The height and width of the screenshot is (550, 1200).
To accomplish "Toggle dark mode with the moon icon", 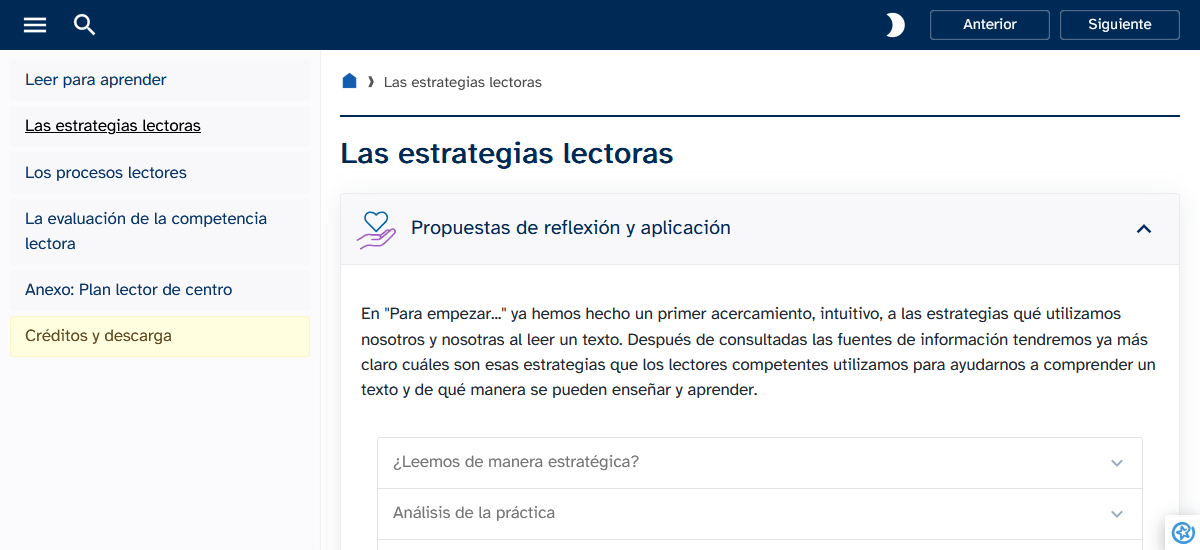I will (x=895, y=25).
